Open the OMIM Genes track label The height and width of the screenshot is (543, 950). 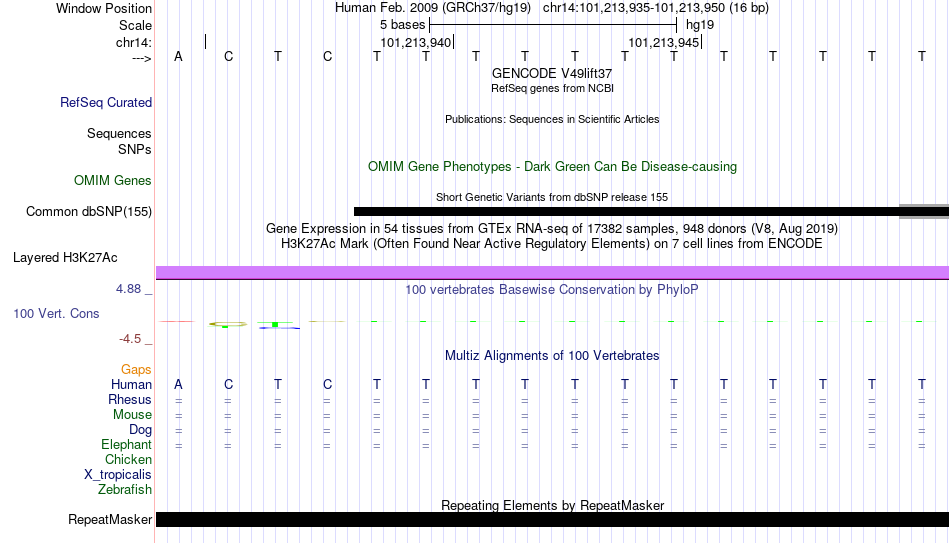(x=113, y=181)
